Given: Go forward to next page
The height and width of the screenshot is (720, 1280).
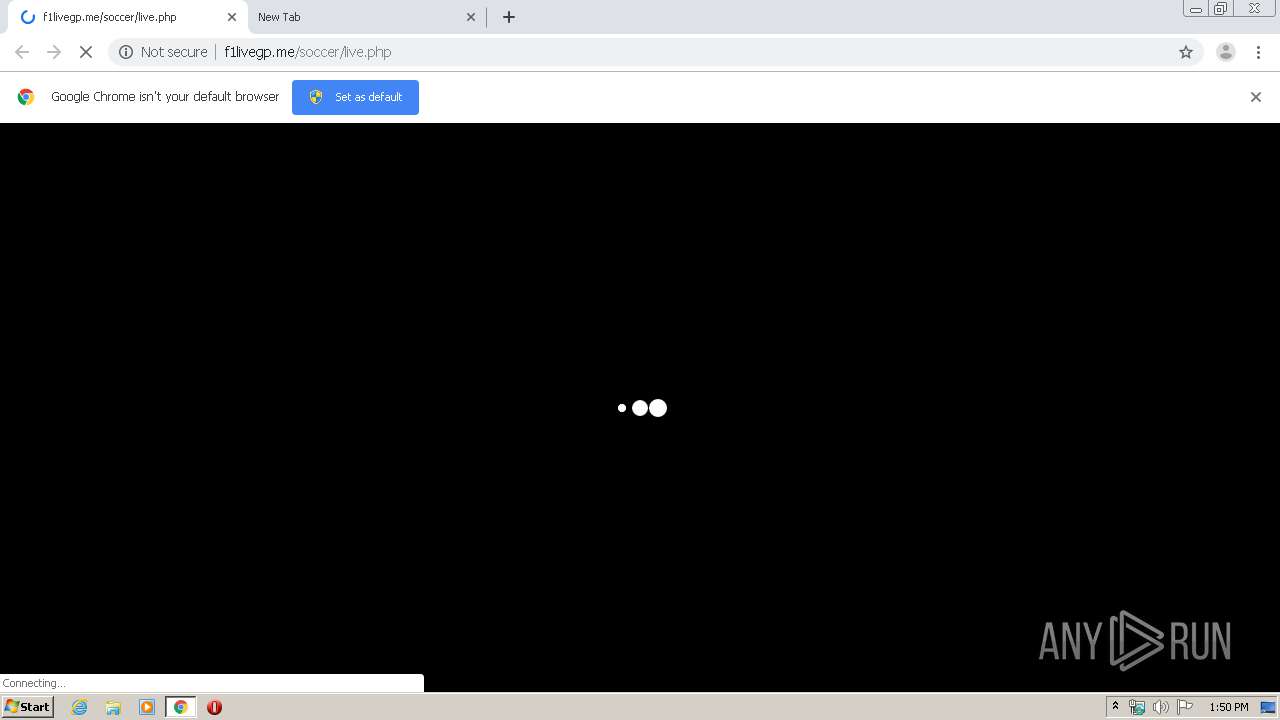Looking at the screenshot, I should point(54,52).
